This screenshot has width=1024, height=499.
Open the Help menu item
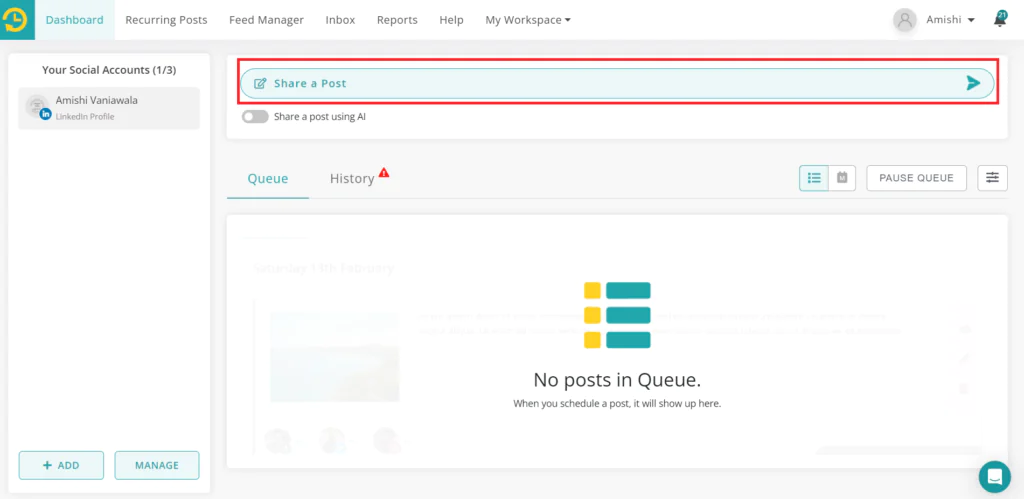451,20
